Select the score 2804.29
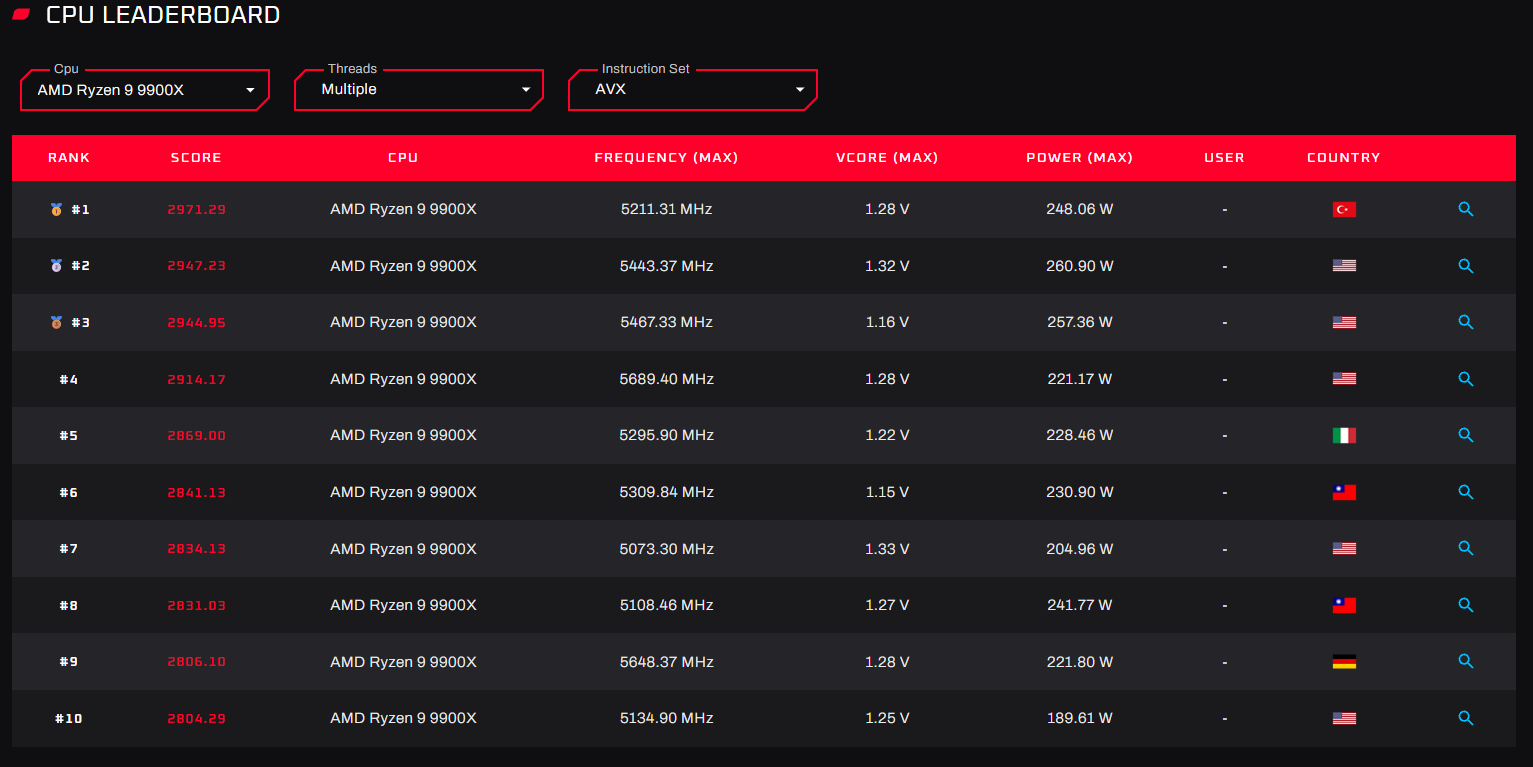 pos(197,718)
